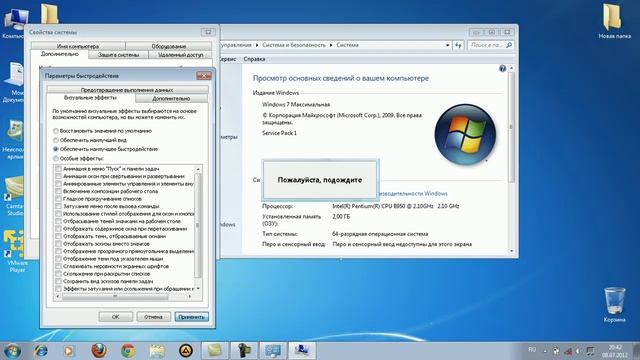
Task: Click the Show desktop button
Action: pos(636,351)
